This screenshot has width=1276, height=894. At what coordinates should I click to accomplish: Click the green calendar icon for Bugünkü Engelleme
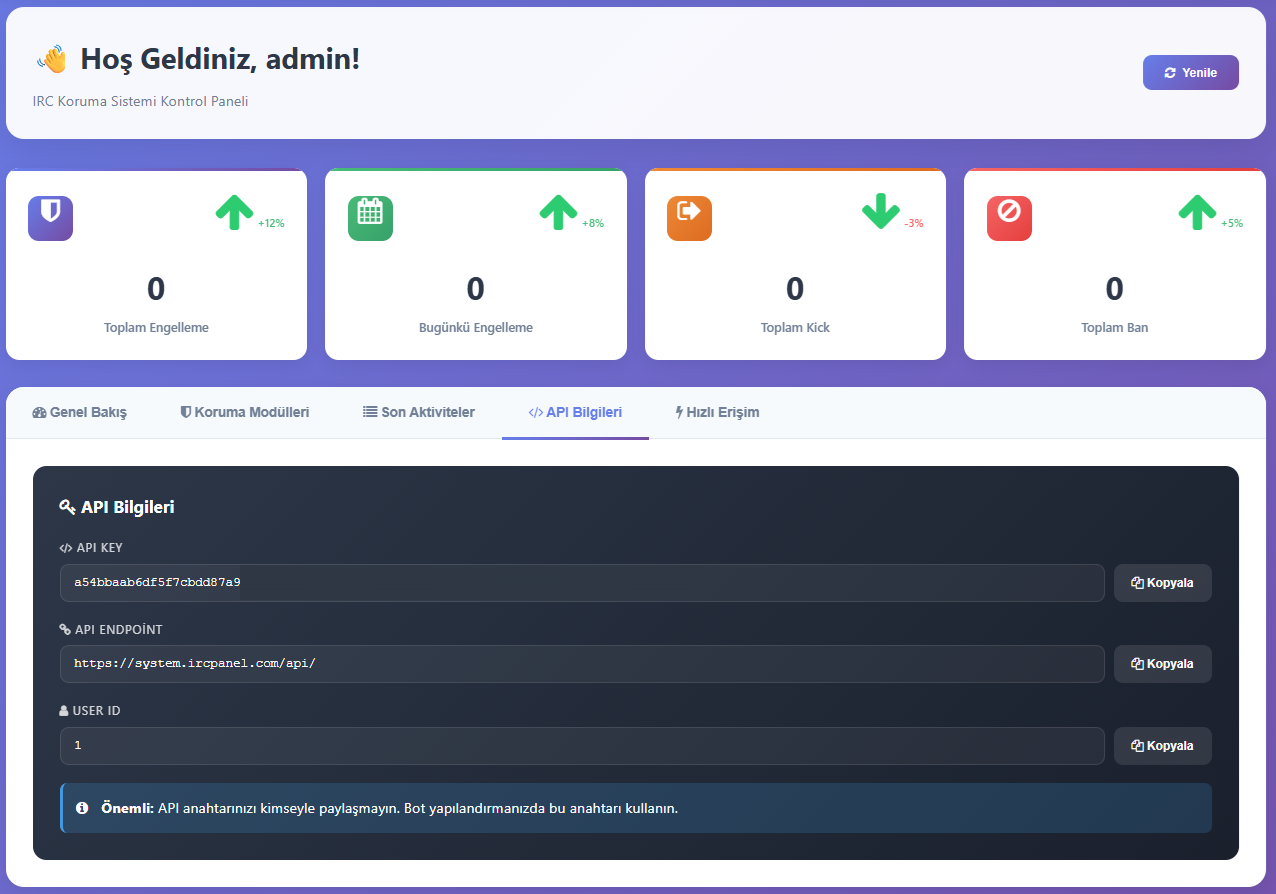(370, 218)
